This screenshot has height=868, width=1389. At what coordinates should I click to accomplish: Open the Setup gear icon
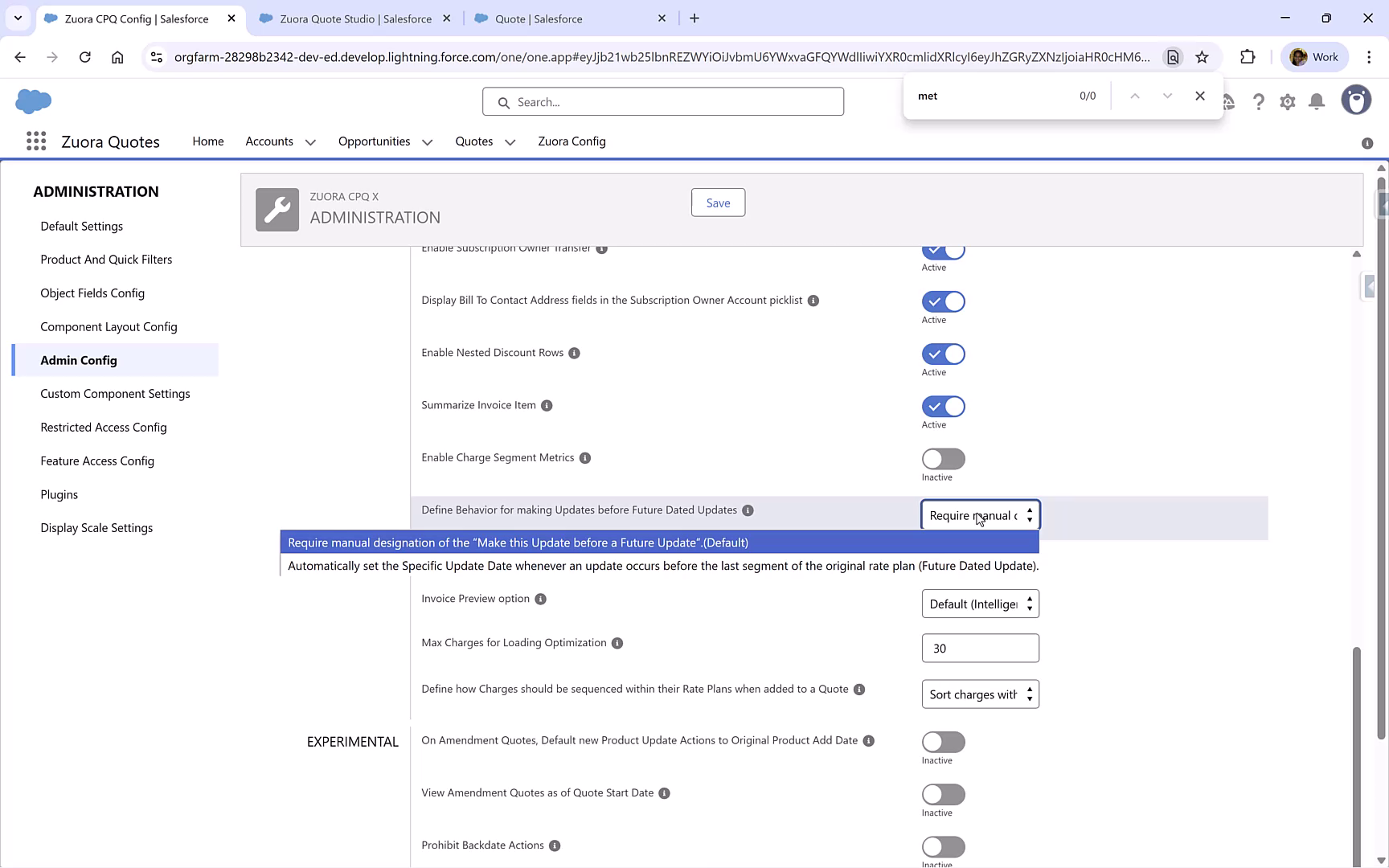(1287, 101)
